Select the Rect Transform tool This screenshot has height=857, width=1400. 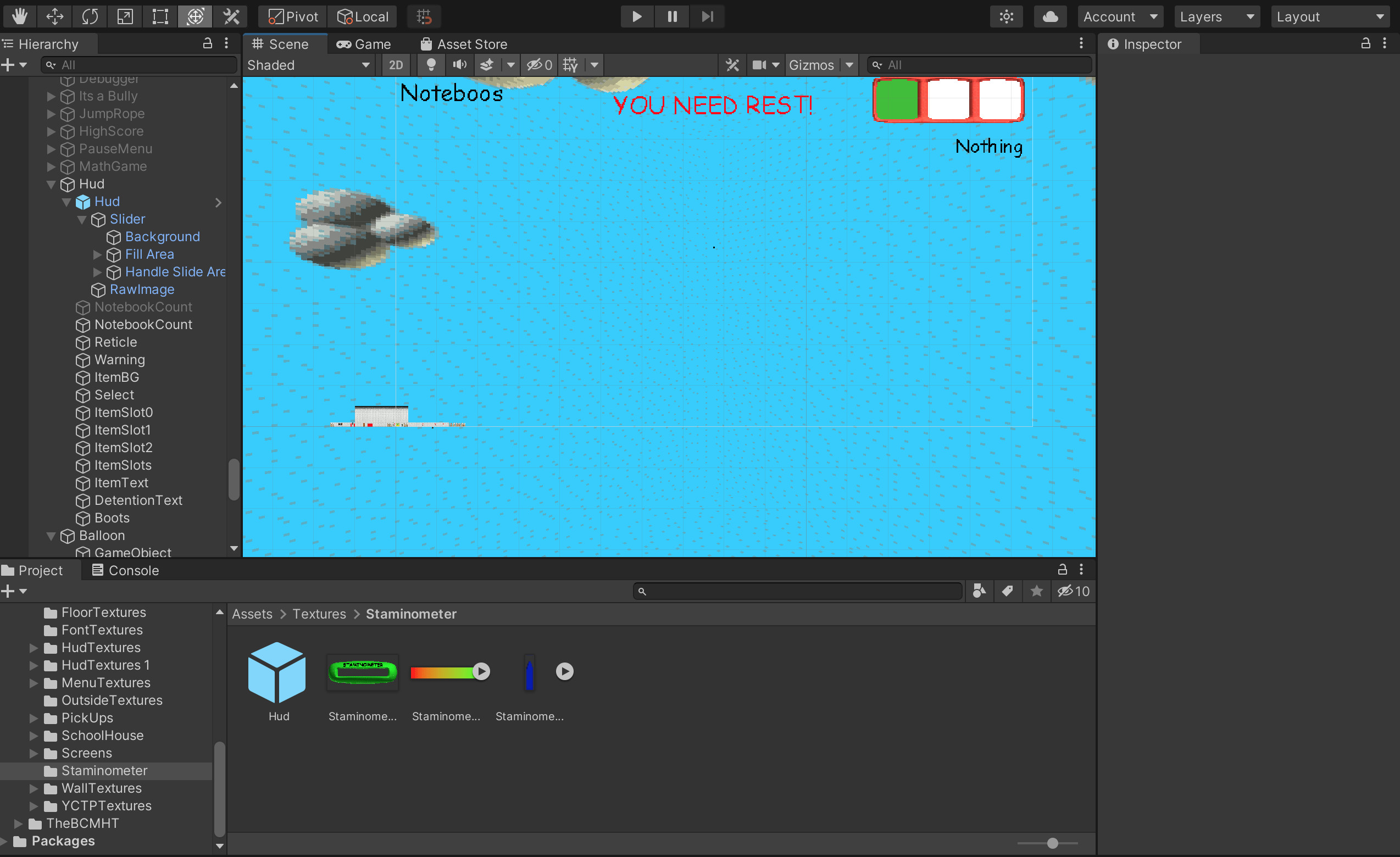point(160,16)
